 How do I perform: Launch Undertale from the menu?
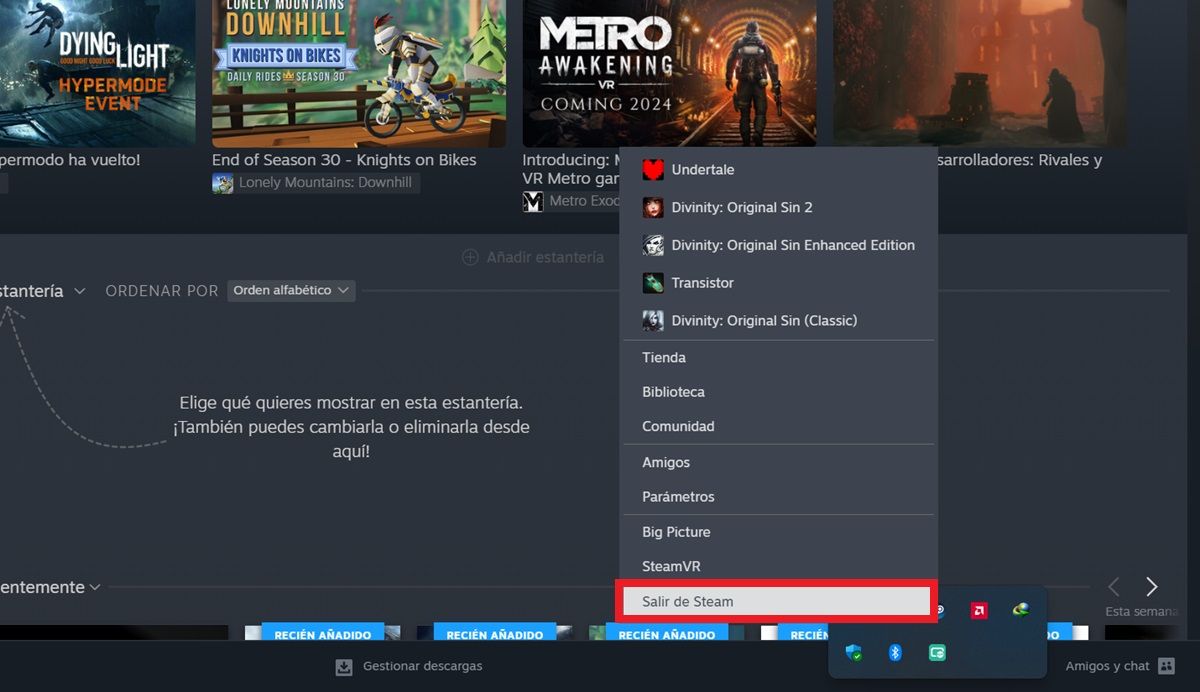[778, 170]
